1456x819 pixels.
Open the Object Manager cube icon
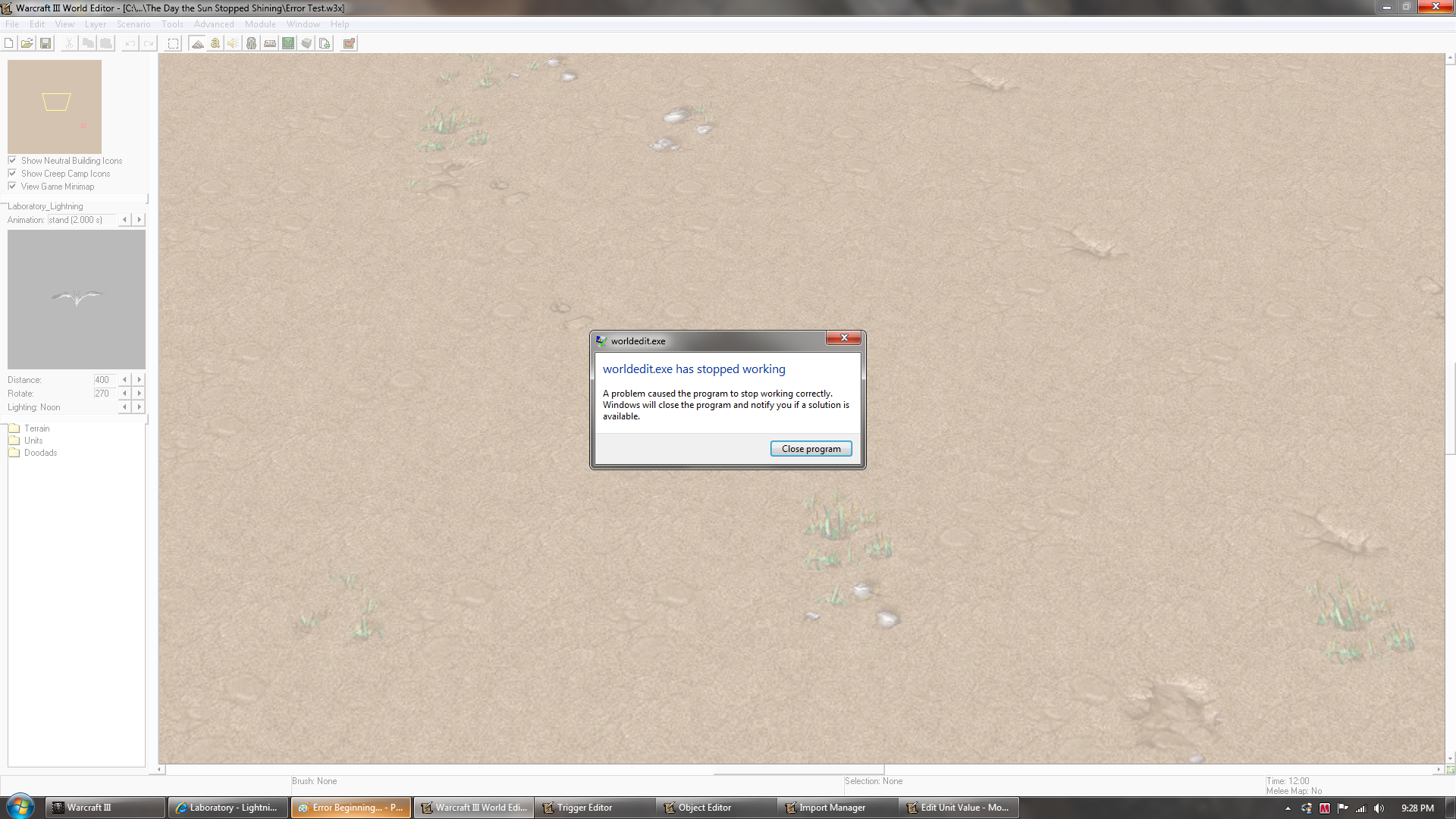(x=306, y=43)
